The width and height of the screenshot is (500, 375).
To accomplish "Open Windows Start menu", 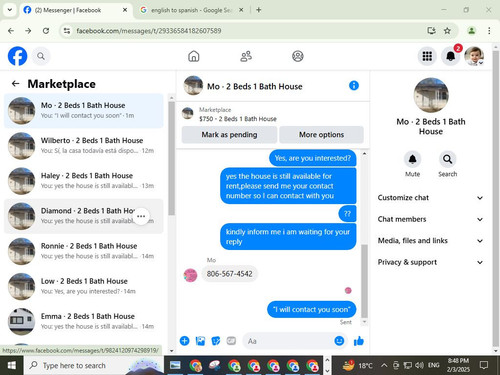I will (x=12, y=365).
